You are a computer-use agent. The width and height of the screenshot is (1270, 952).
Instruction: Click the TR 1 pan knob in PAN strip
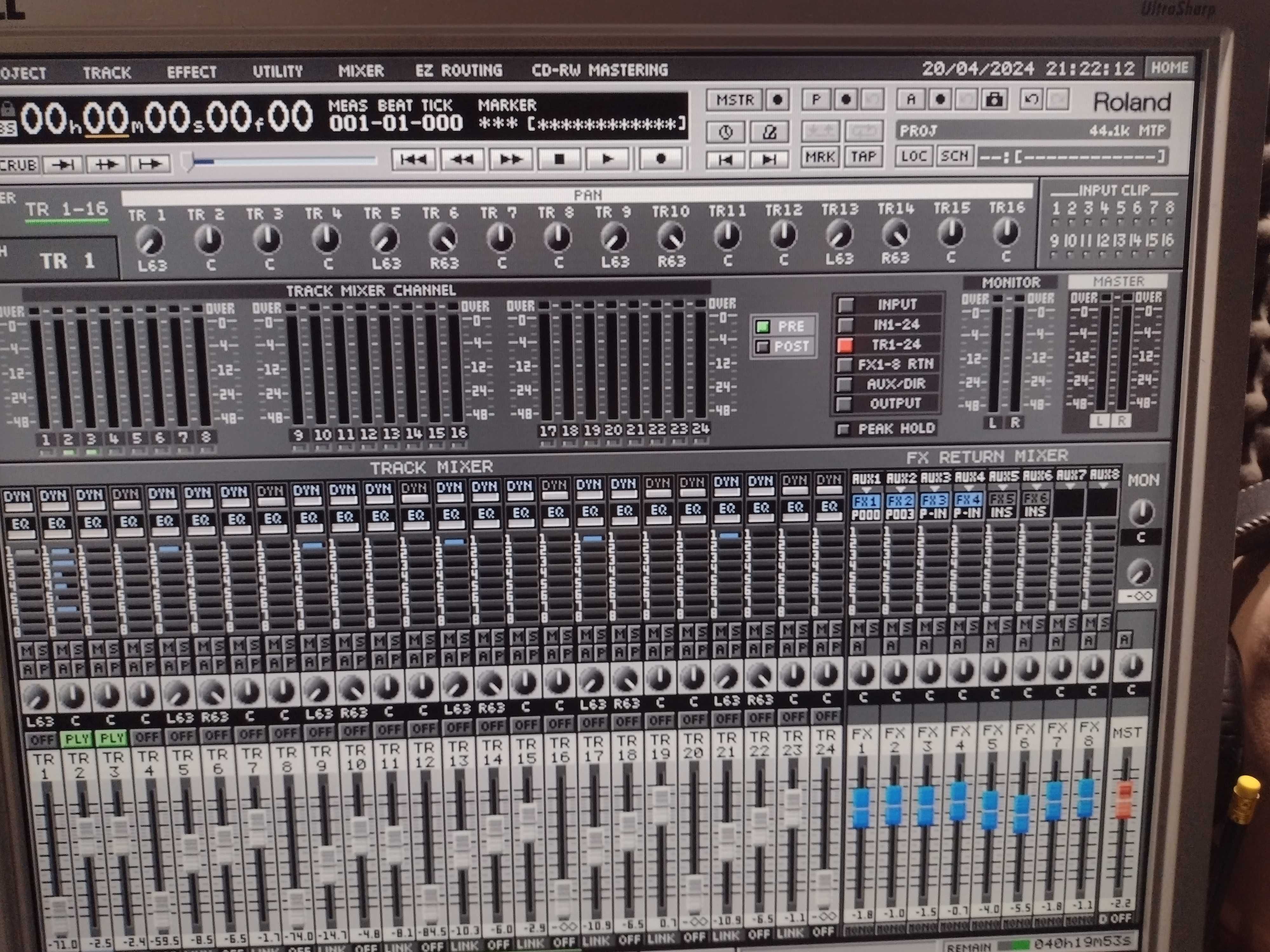tap(150, 241)
